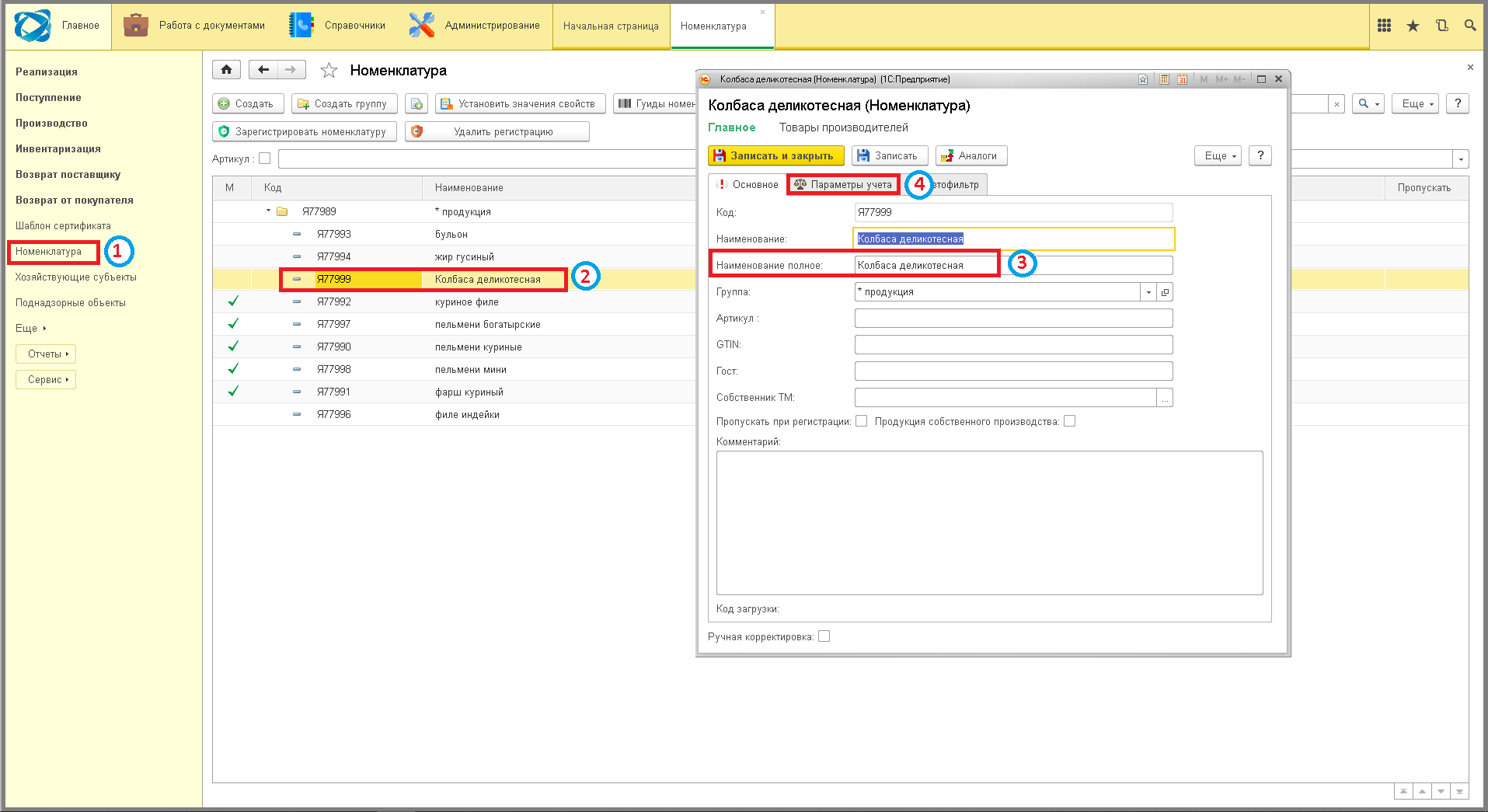1488x812 pixels.
Task: Toggle Артикул filter checkbox
Action: point(264,159)
